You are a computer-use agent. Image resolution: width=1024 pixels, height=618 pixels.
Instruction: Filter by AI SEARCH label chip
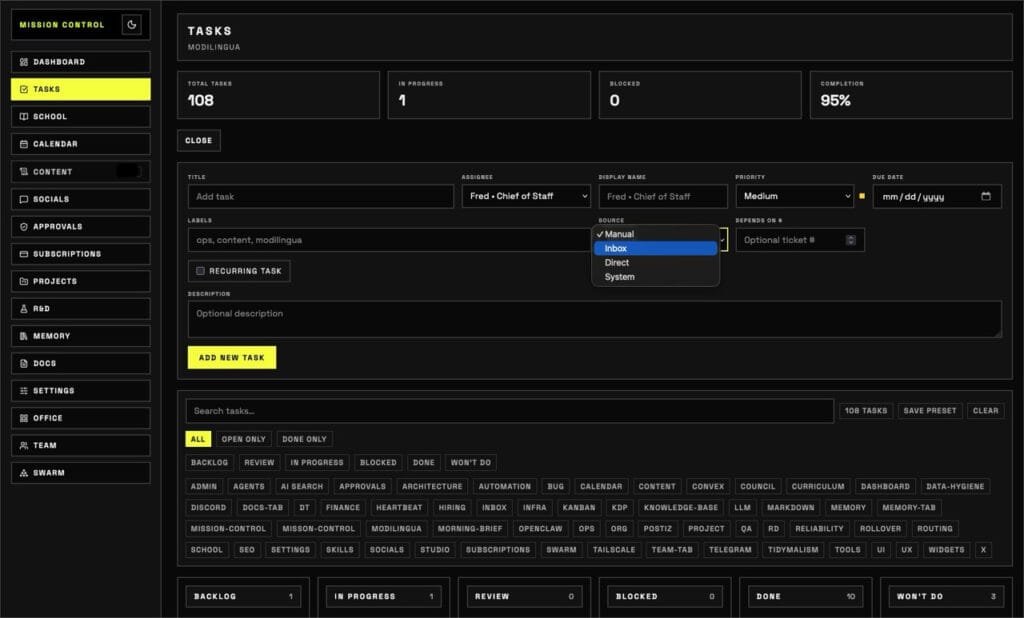(x=302, y=487)
